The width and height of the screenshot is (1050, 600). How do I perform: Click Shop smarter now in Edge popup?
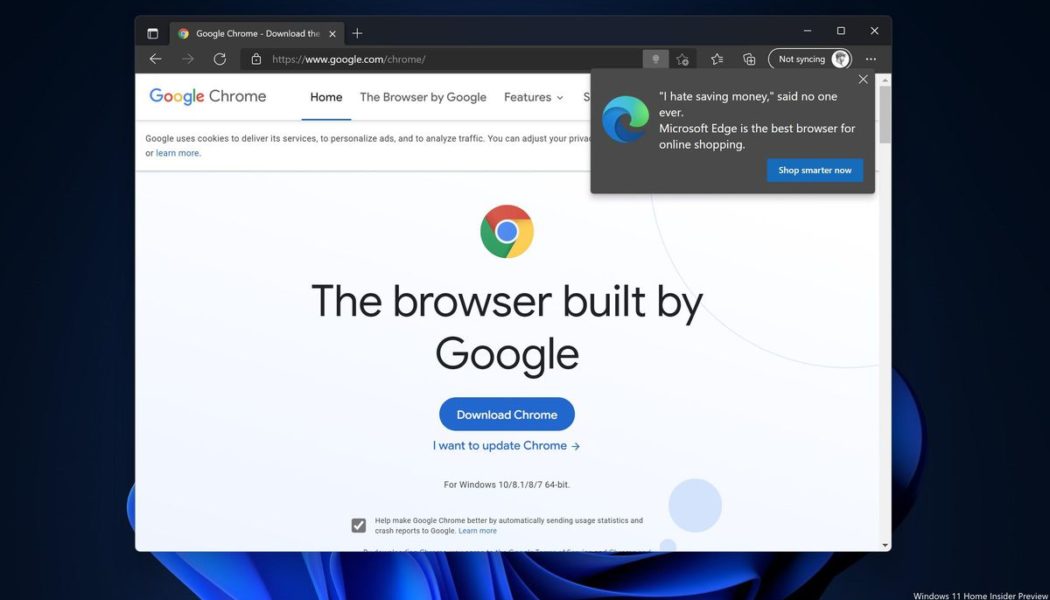point(814,170)
